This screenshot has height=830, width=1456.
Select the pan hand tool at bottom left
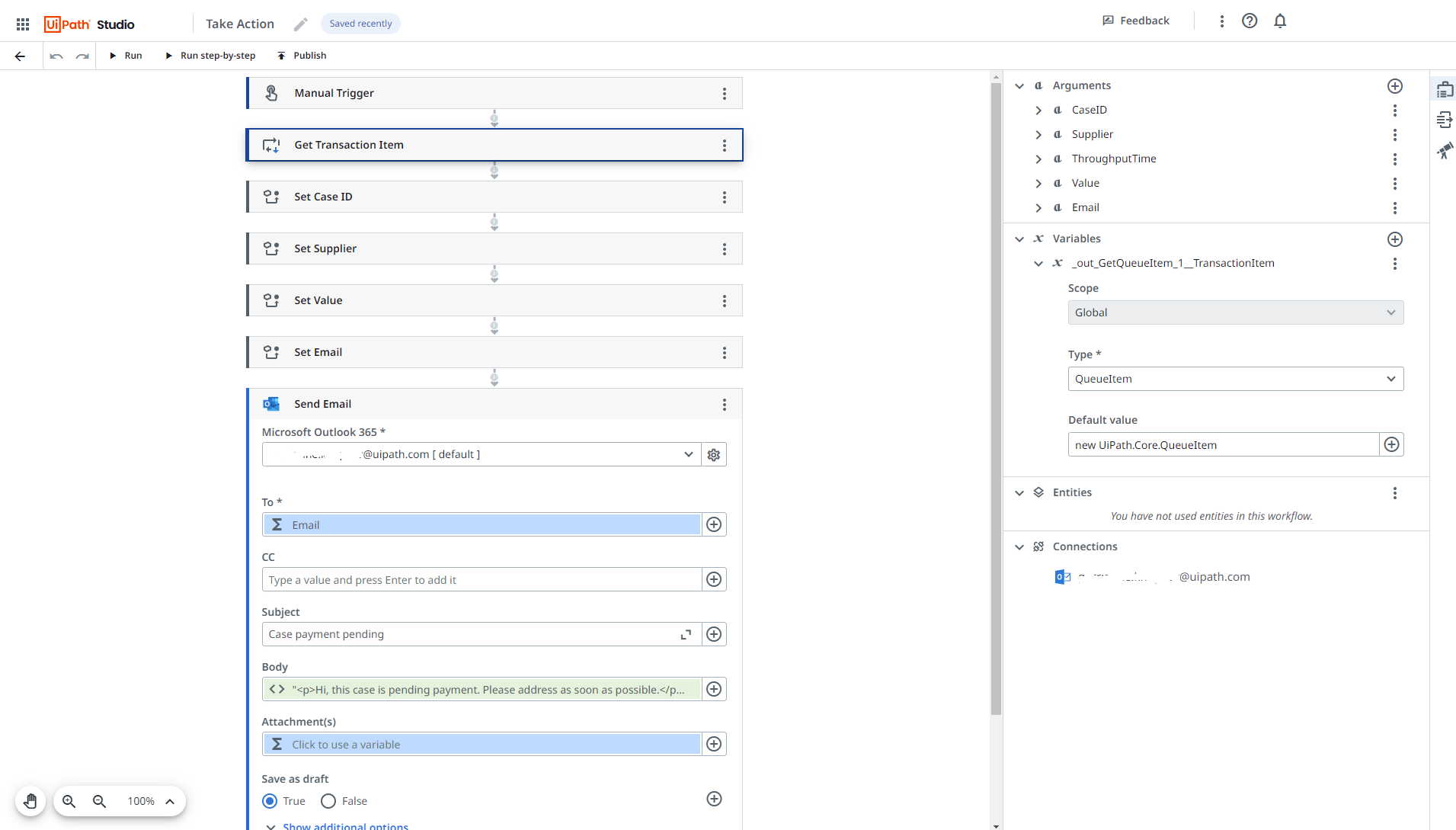pyautogui.click(x=30, y=801)
